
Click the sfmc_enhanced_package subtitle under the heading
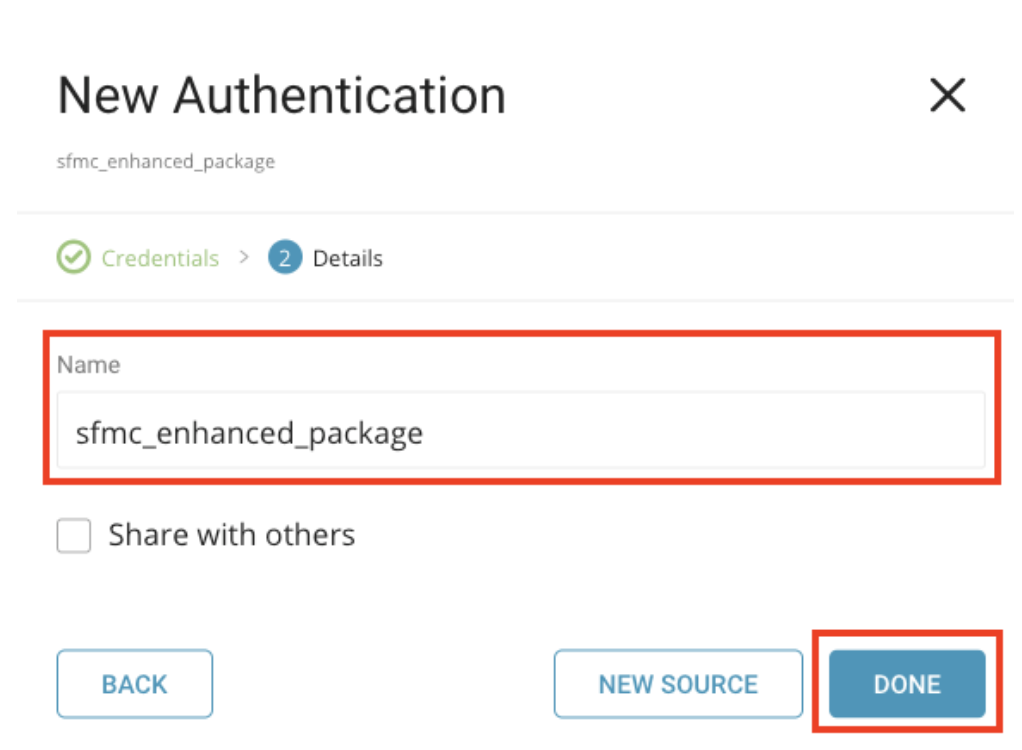[165, 161]
